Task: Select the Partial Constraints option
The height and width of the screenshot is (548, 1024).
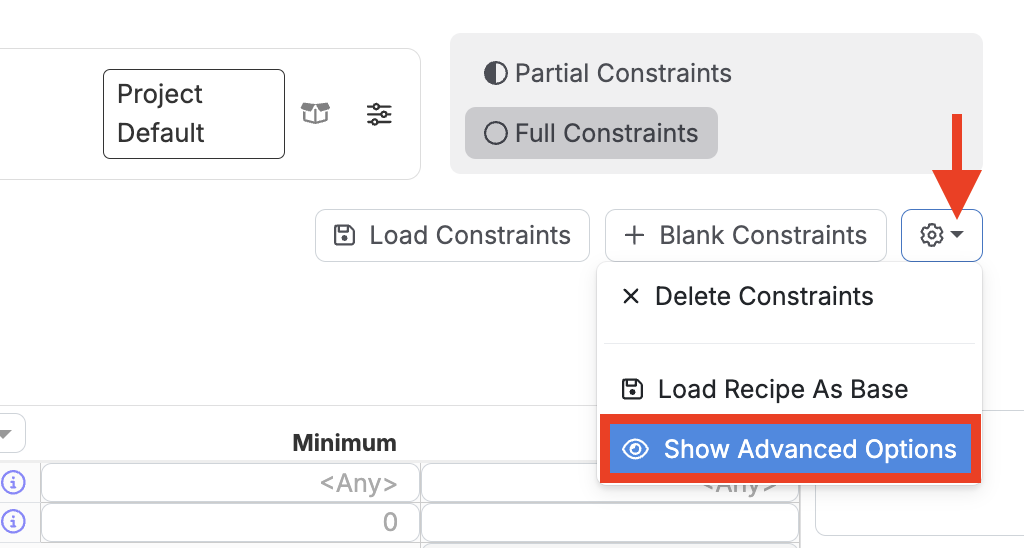Action: [608, 73]
